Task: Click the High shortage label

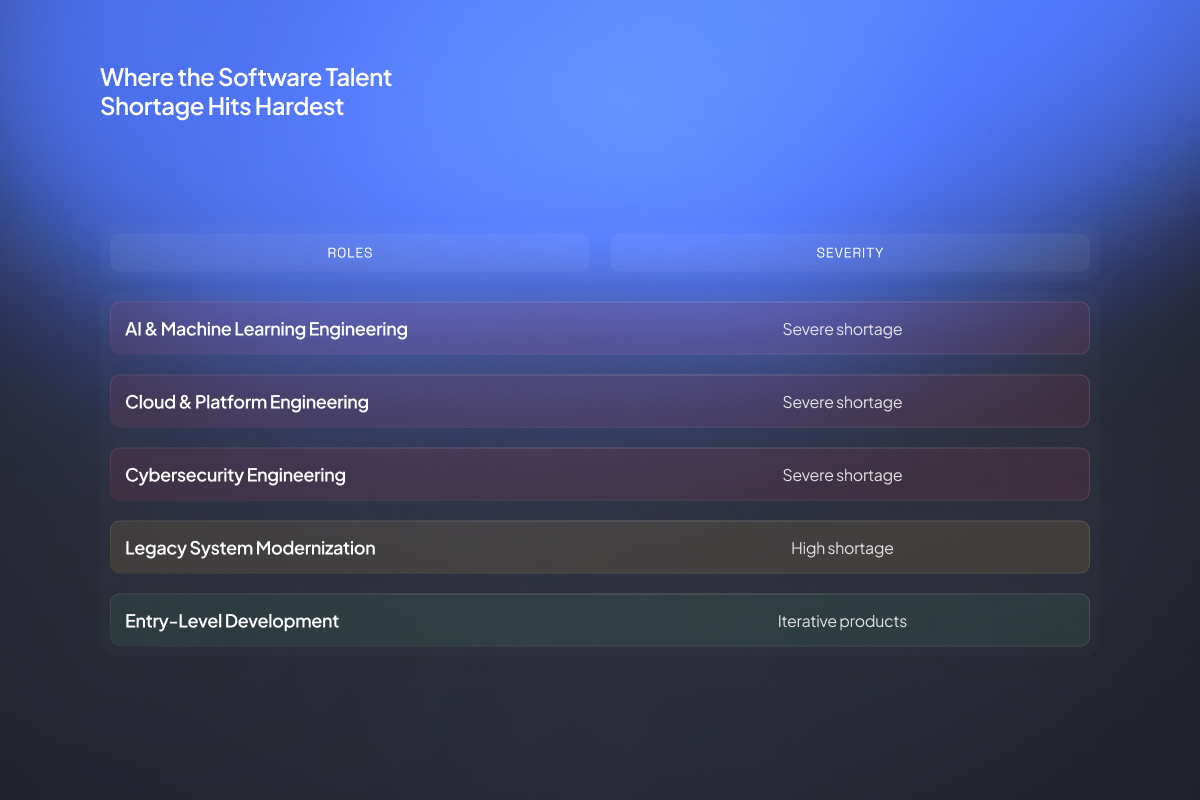Action: tap(842, 547)
